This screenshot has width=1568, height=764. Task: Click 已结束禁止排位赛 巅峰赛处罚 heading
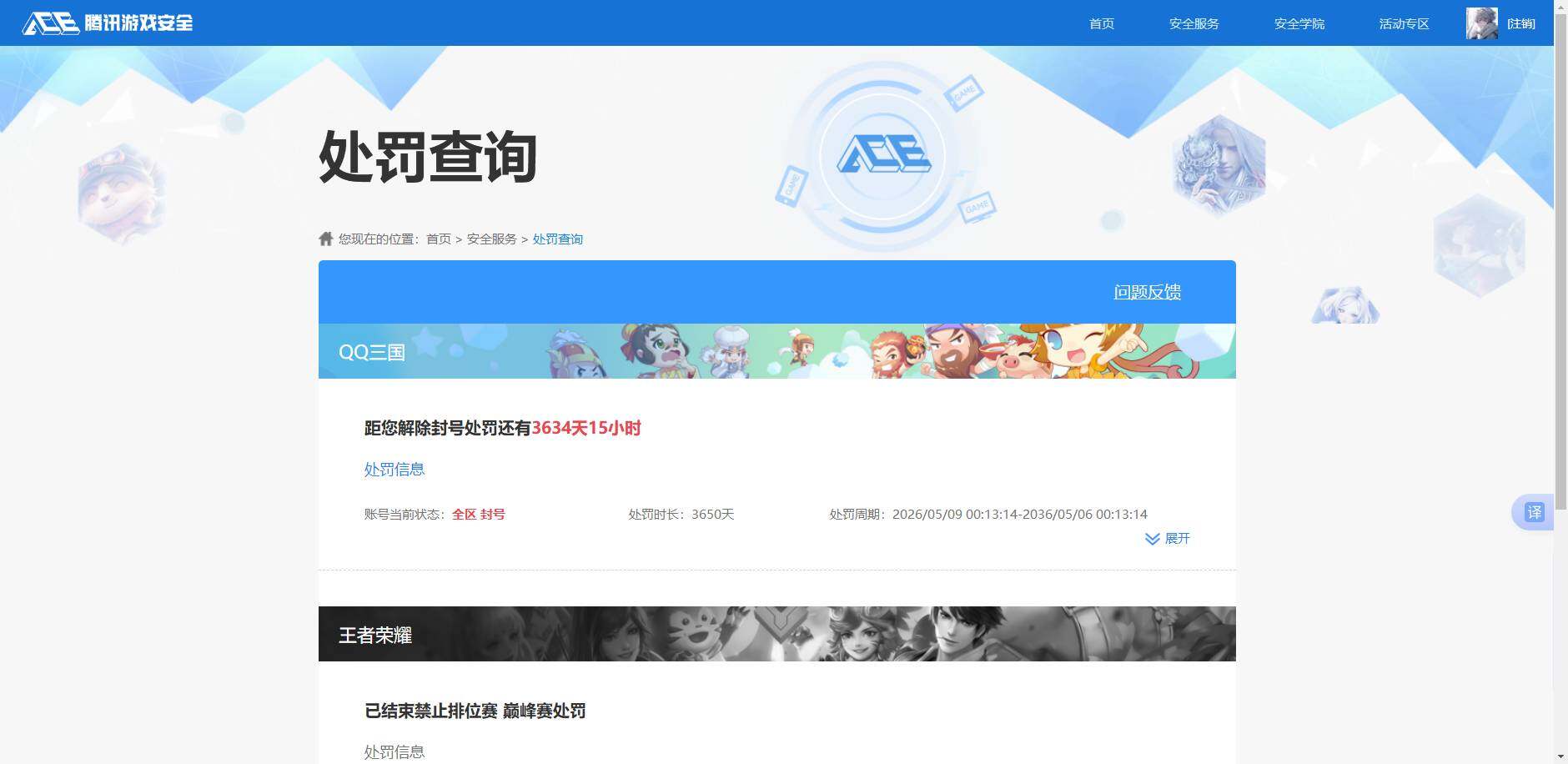point(475,711)
